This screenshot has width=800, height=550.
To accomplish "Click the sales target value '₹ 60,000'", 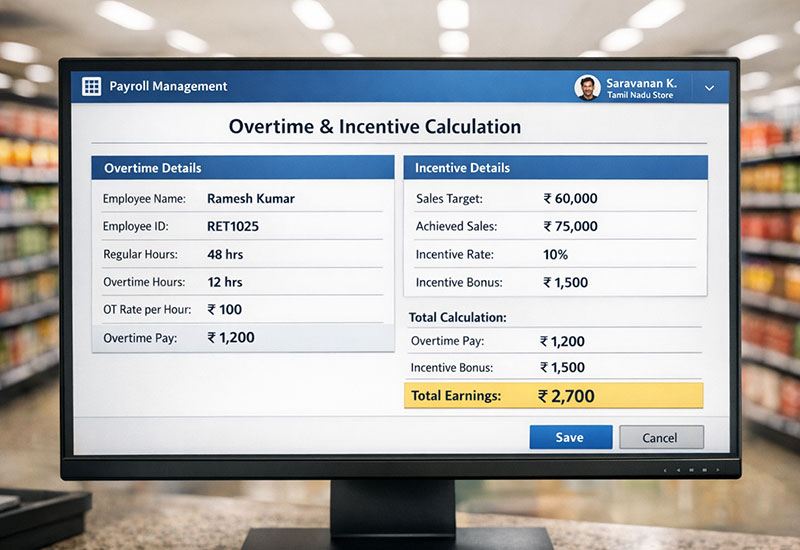I will pyautogui.click(x=570, y=198).
